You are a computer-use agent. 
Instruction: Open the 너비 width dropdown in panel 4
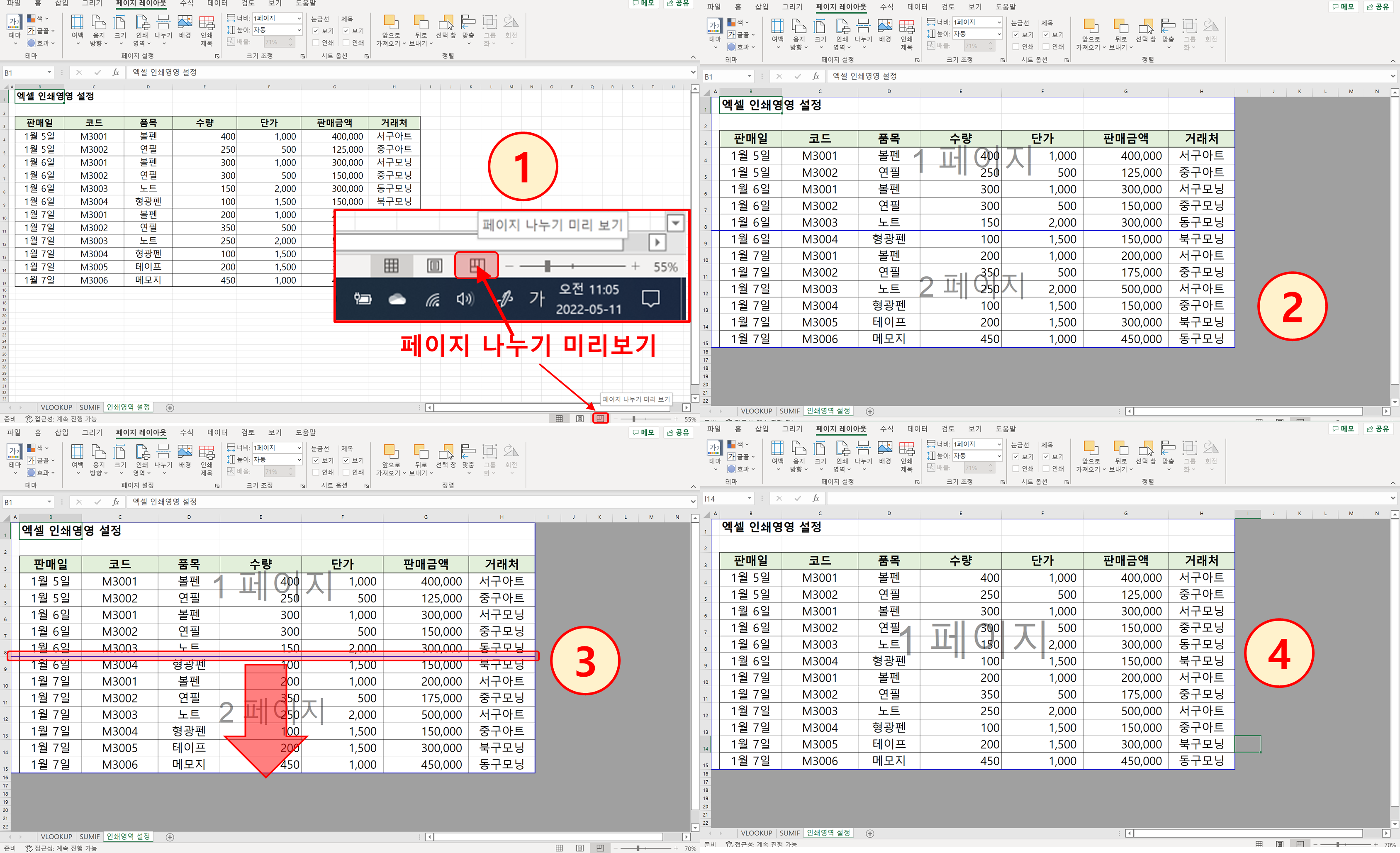click(x=999, y=444)
